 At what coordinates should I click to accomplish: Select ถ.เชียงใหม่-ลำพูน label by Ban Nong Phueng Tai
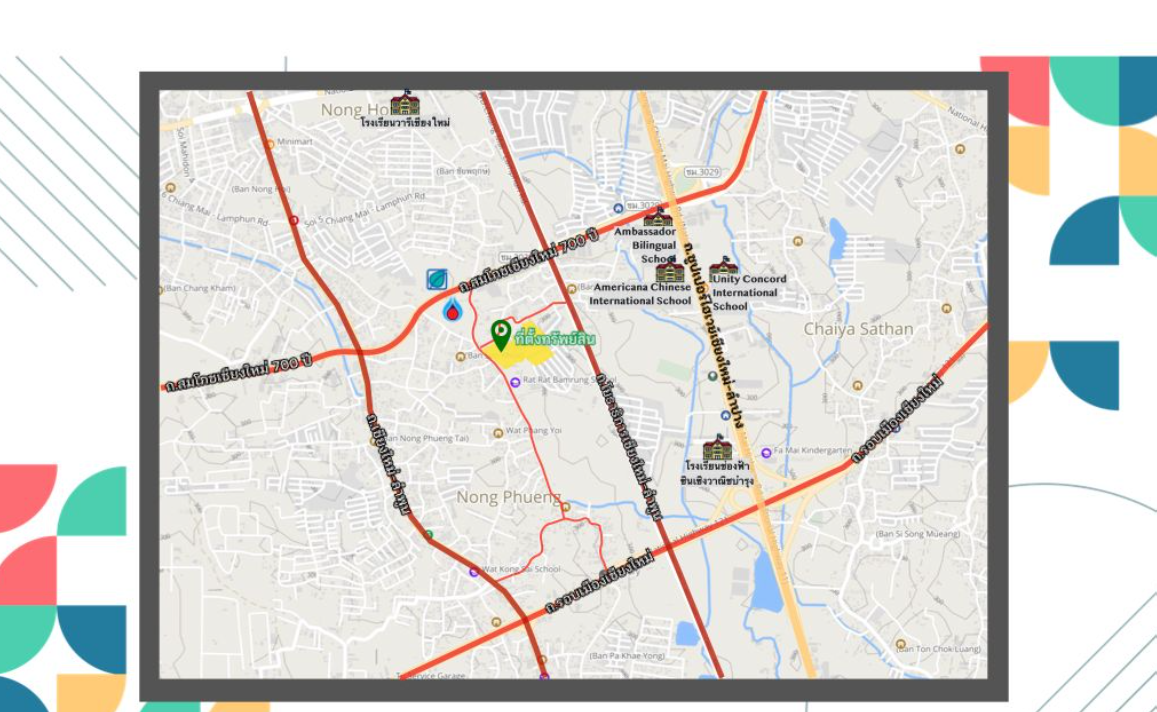tap(387, 464)
